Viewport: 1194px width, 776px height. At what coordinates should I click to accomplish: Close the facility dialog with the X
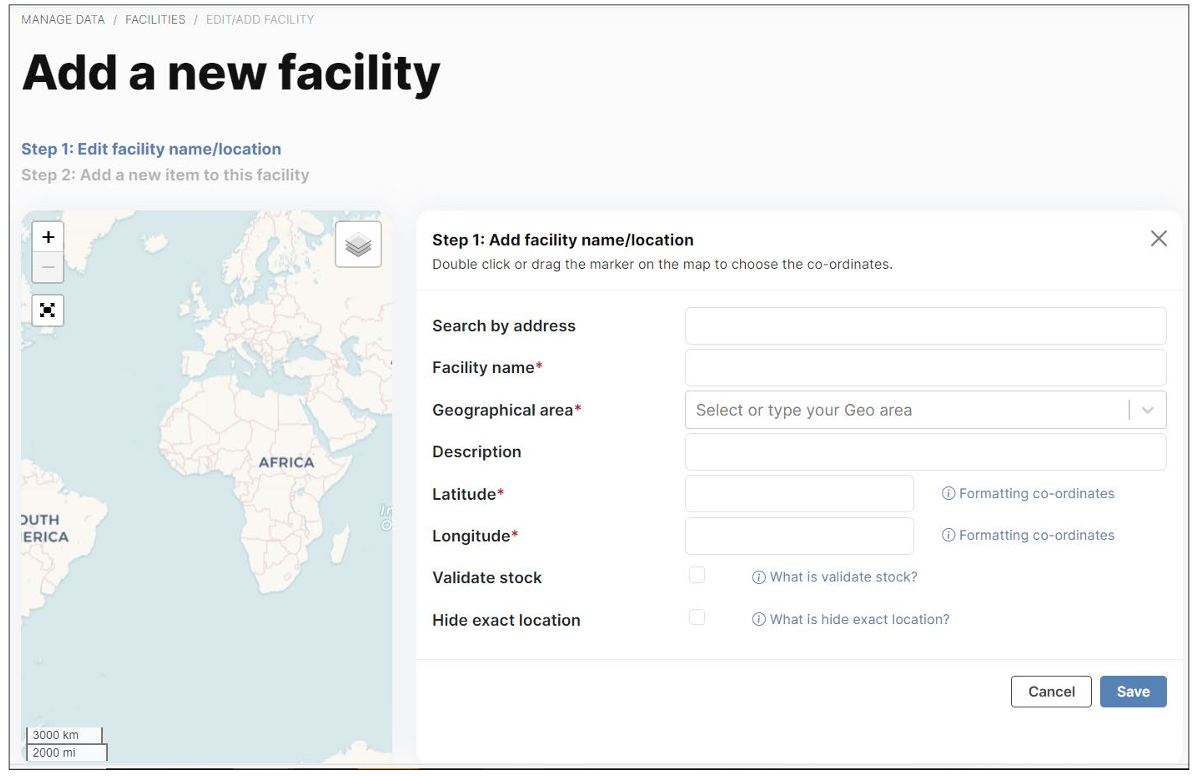pyautogui.click(x=1159, y=238)
